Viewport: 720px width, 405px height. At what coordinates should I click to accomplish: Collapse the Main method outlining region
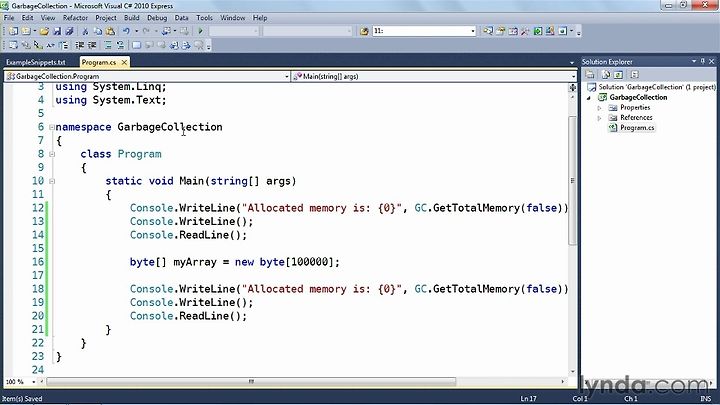pyautogui.click(x=52, y=181)
